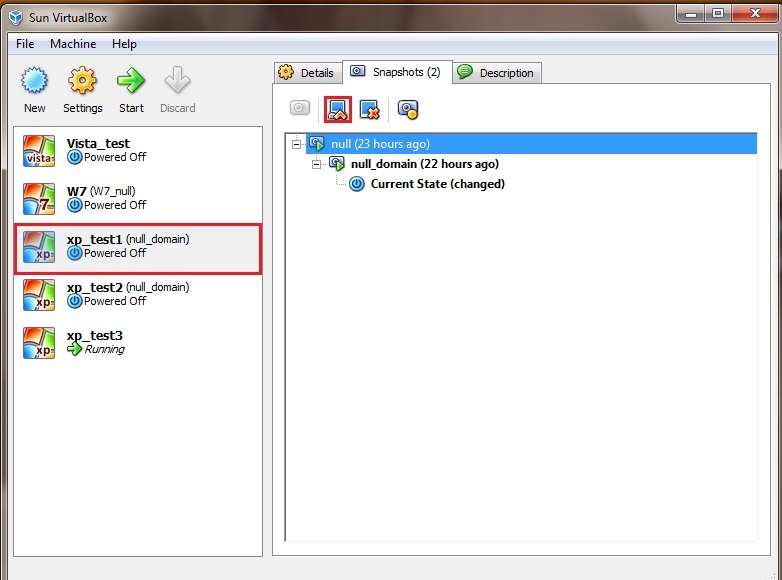
Task: Click the Current State power icon
Action: [x=357, y=184]
